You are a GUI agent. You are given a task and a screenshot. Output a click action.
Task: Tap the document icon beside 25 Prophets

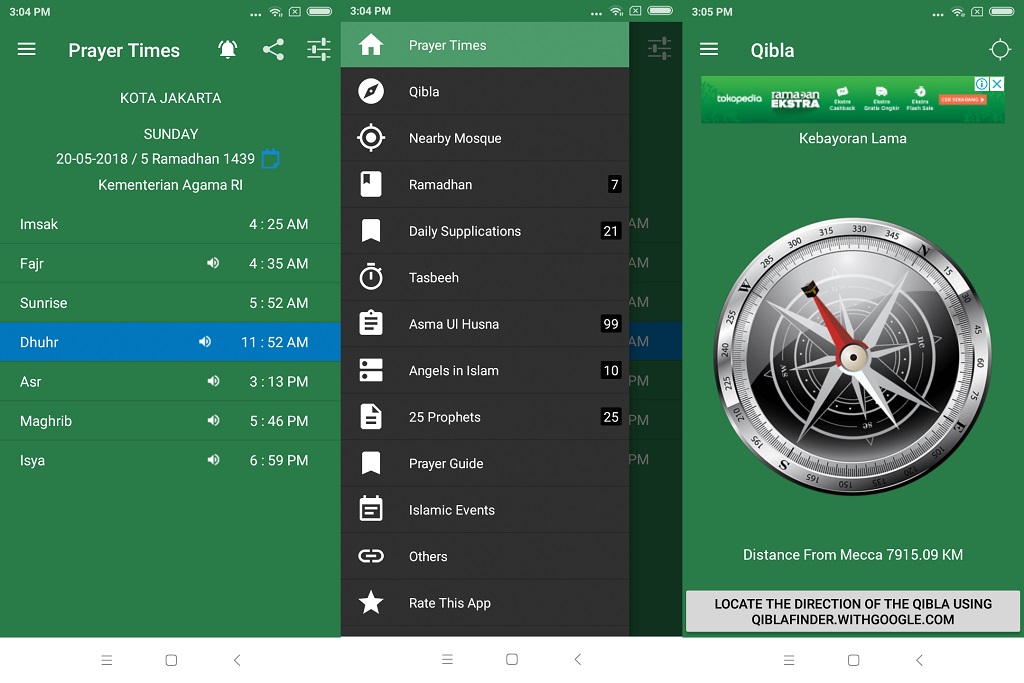(x=371, y=417)
